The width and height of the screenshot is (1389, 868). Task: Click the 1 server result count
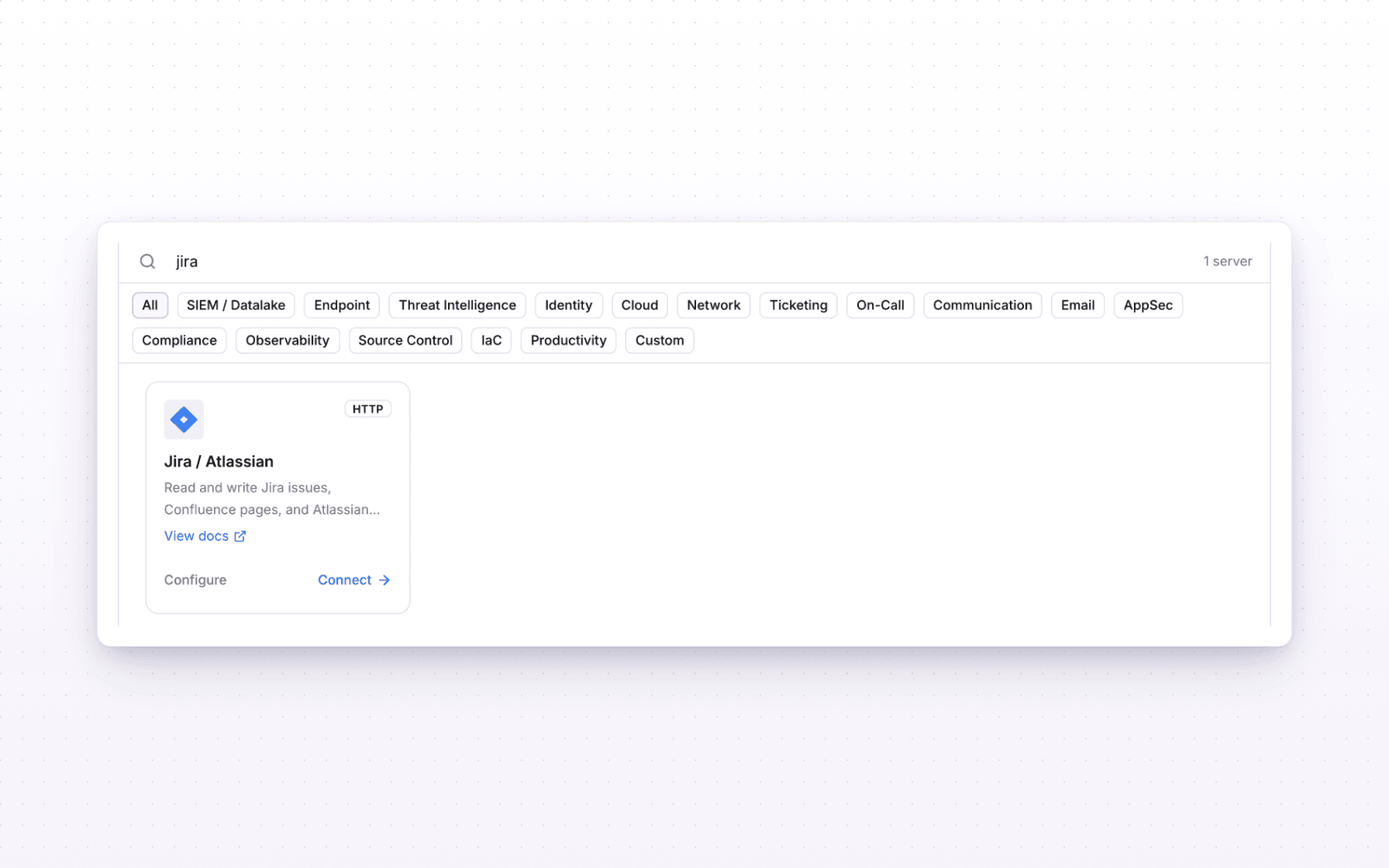(x=1227, y=261)
